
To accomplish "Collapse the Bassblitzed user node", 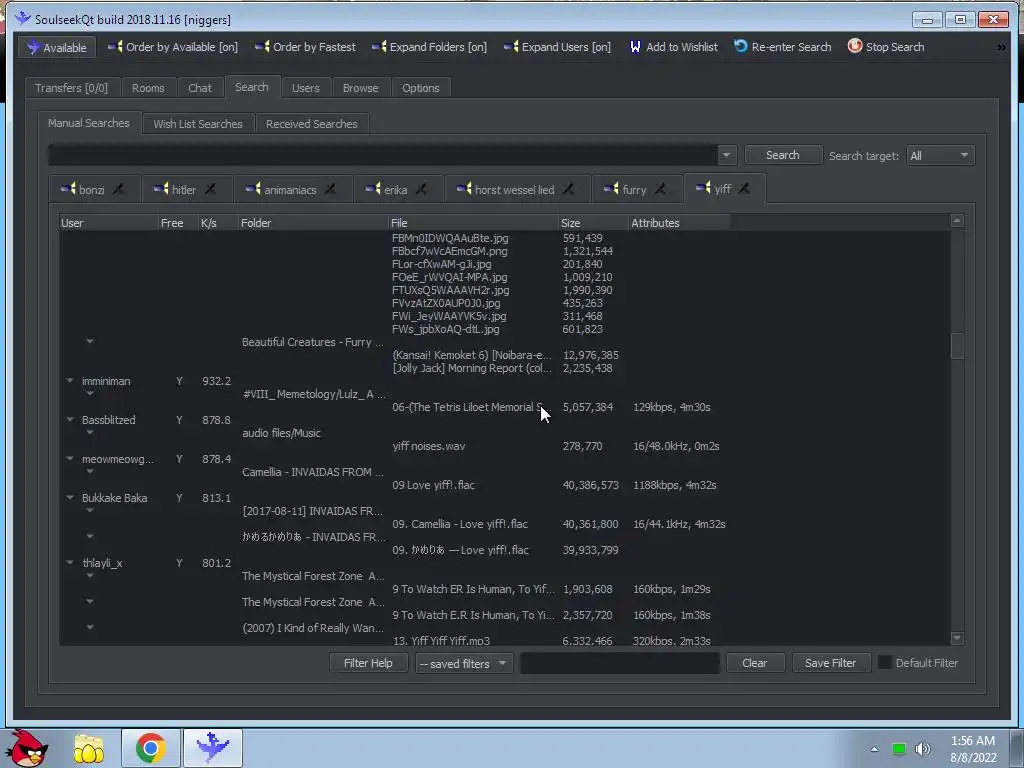I will coord(70,420).
